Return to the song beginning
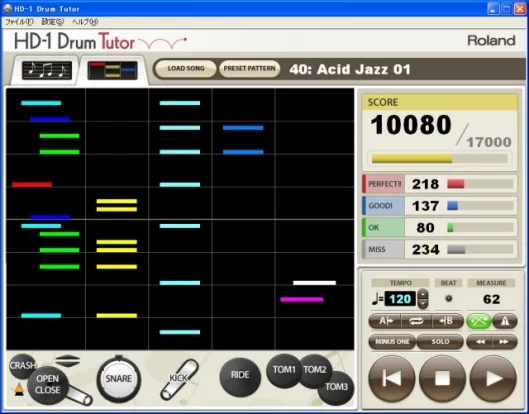 392,378
